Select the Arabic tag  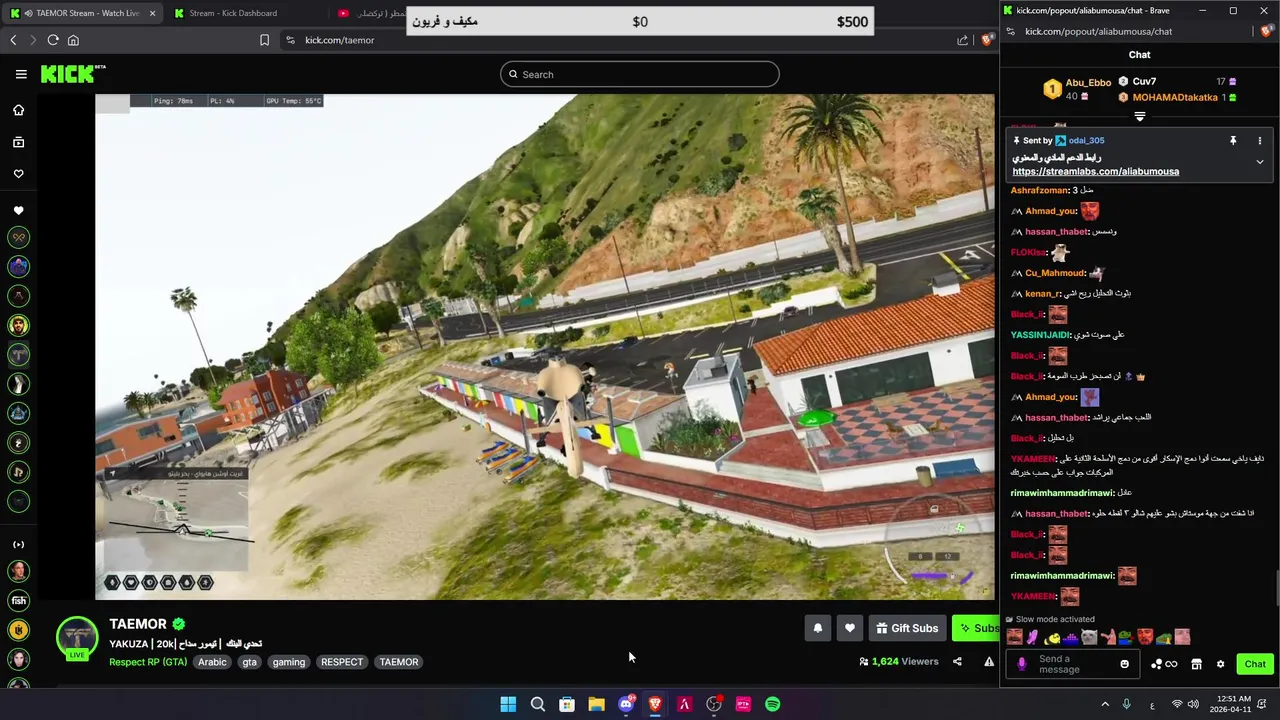[x=212, y=662]
